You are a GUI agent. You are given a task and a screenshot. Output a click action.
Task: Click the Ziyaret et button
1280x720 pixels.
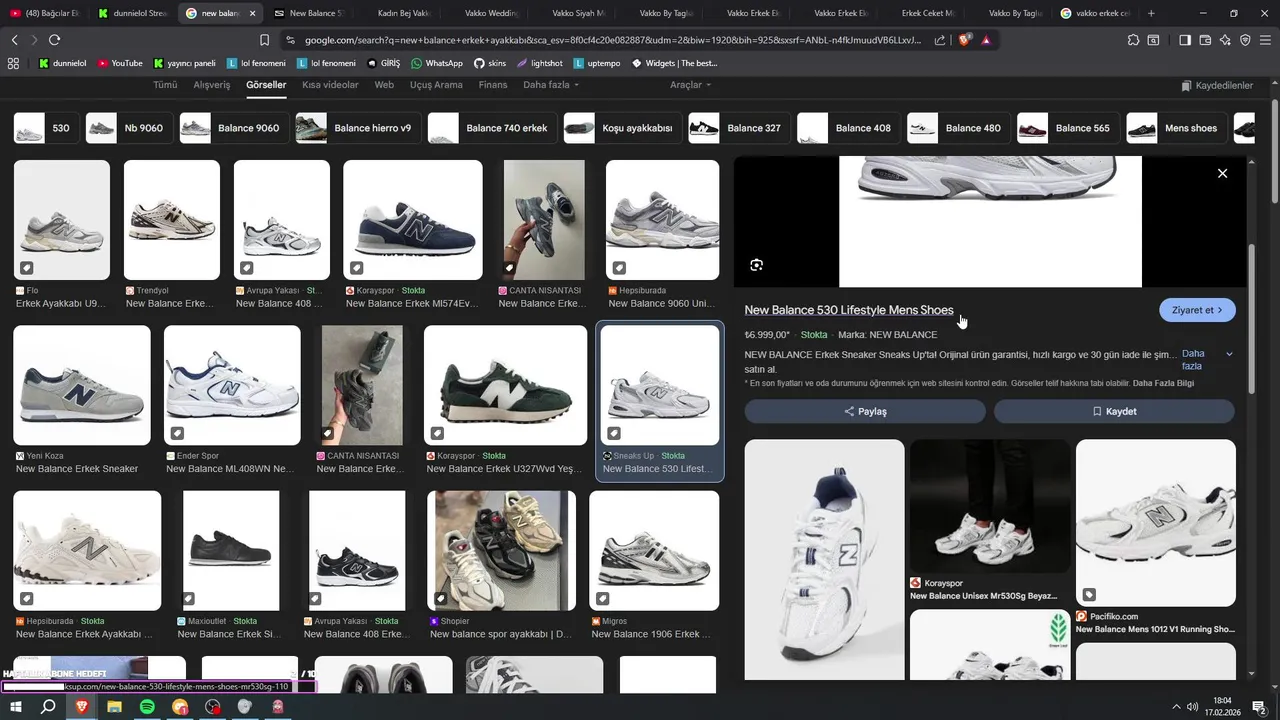(1197, 310)
